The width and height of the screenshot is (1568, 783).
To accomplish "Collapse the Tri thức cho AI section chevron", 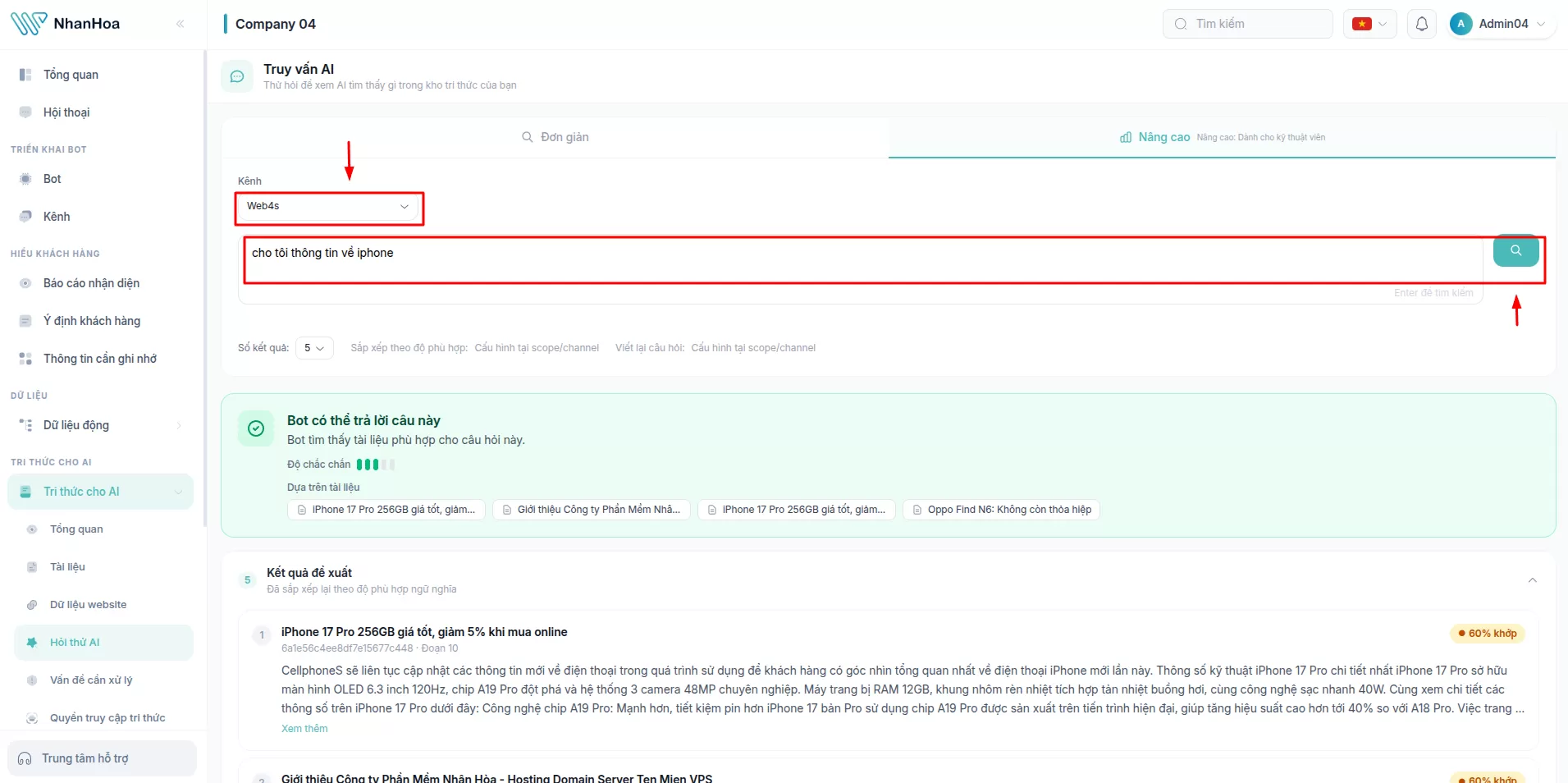I will (178, 492).
